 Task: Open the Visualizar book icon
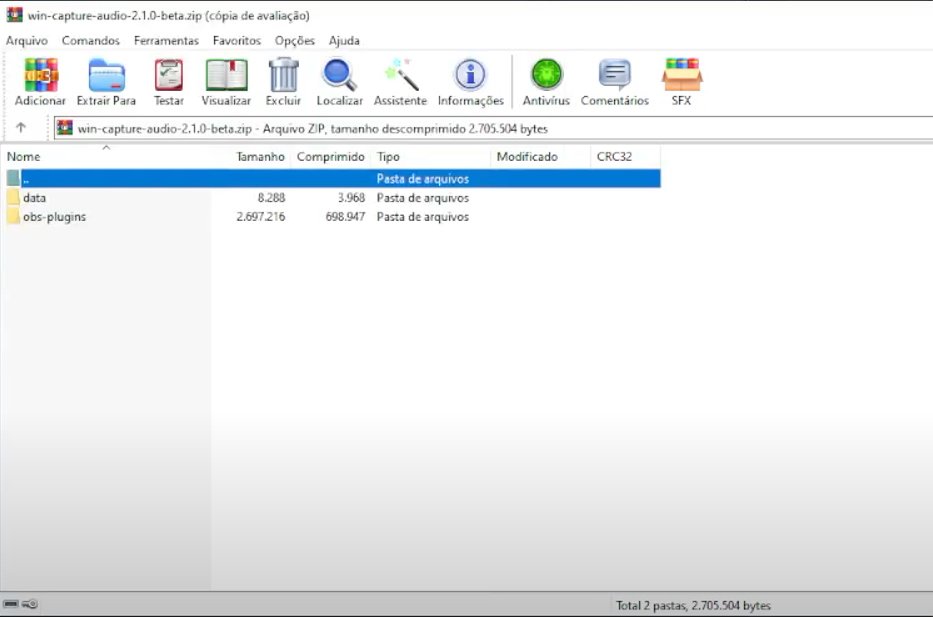pyautogui.click(x=226, y=75)
